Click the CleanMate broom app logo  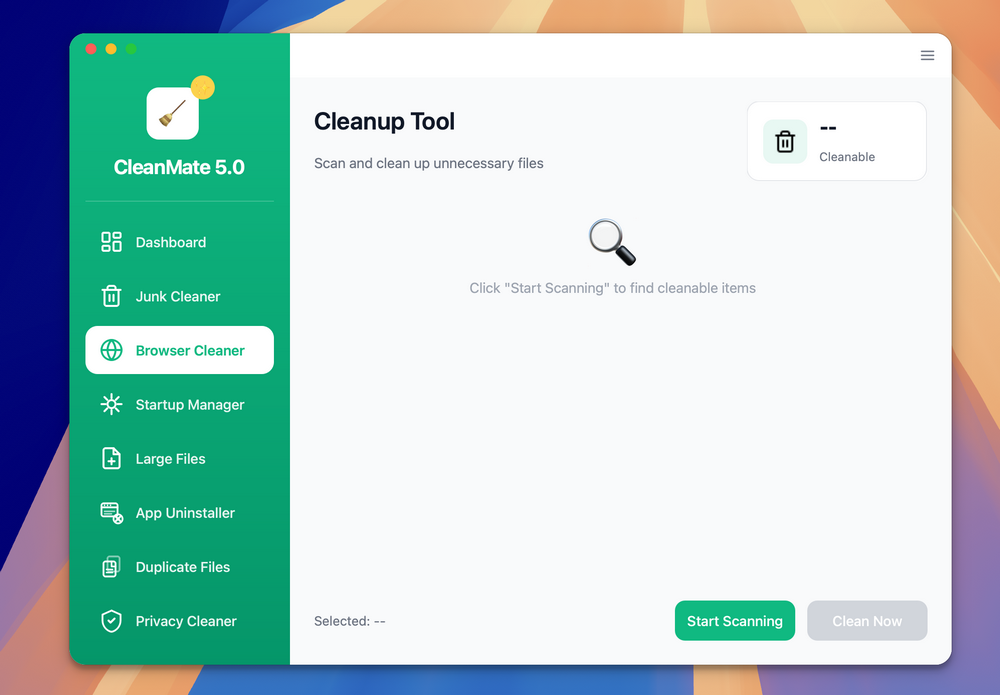coord(173,113)
